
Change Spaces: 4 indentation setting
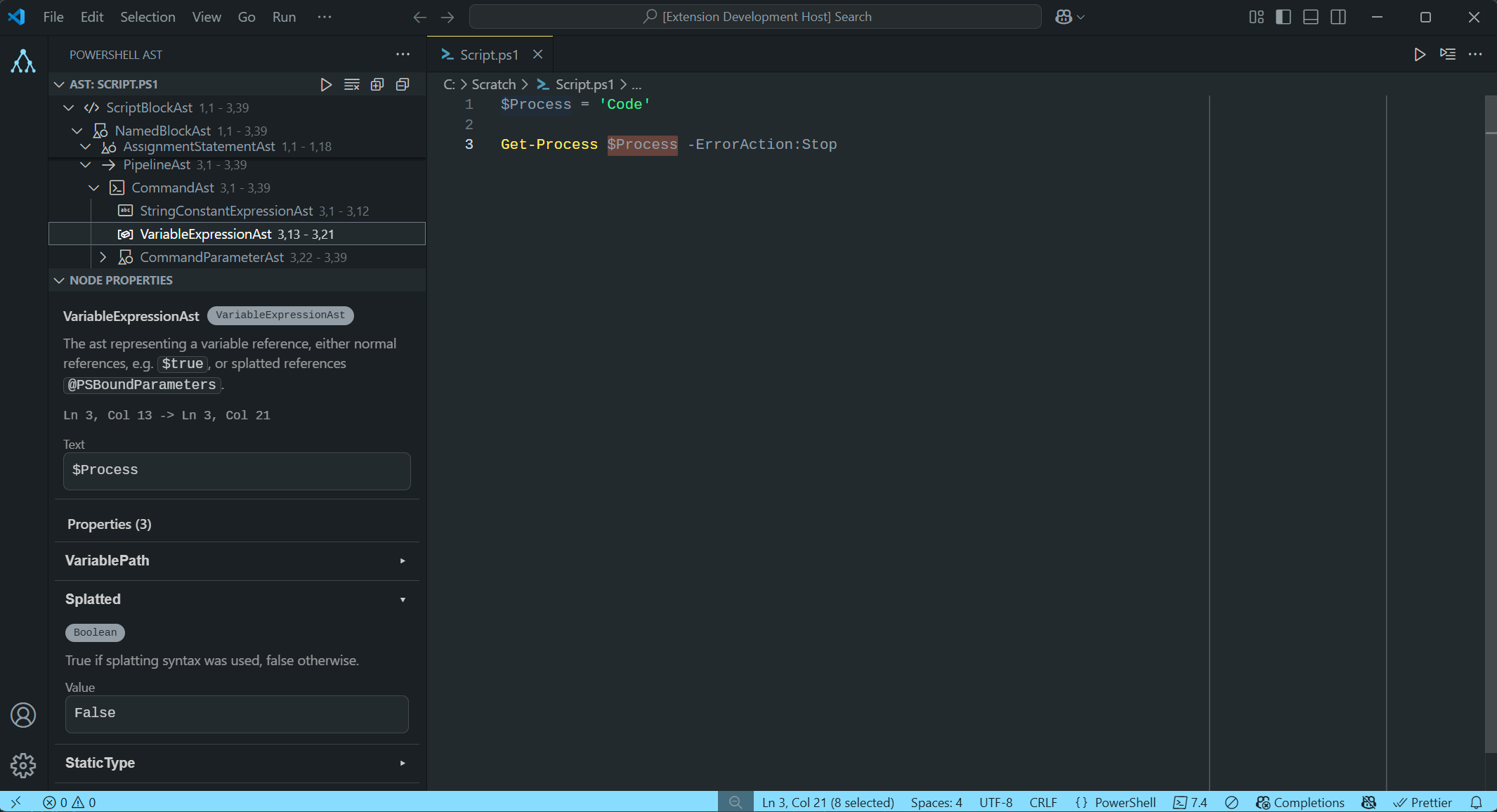pos(936,802)
